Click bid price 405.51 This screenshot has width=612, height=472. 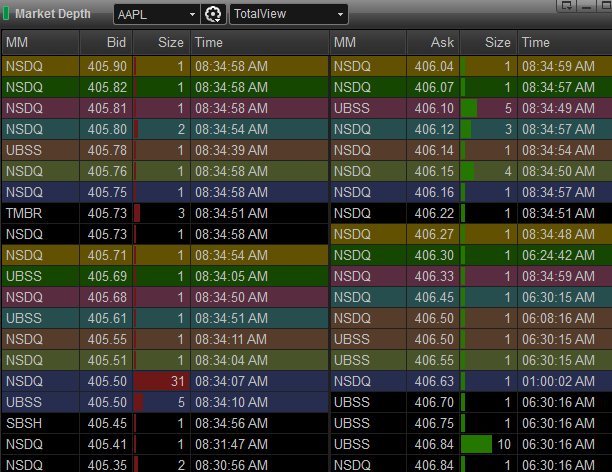[x=107, y=361]
